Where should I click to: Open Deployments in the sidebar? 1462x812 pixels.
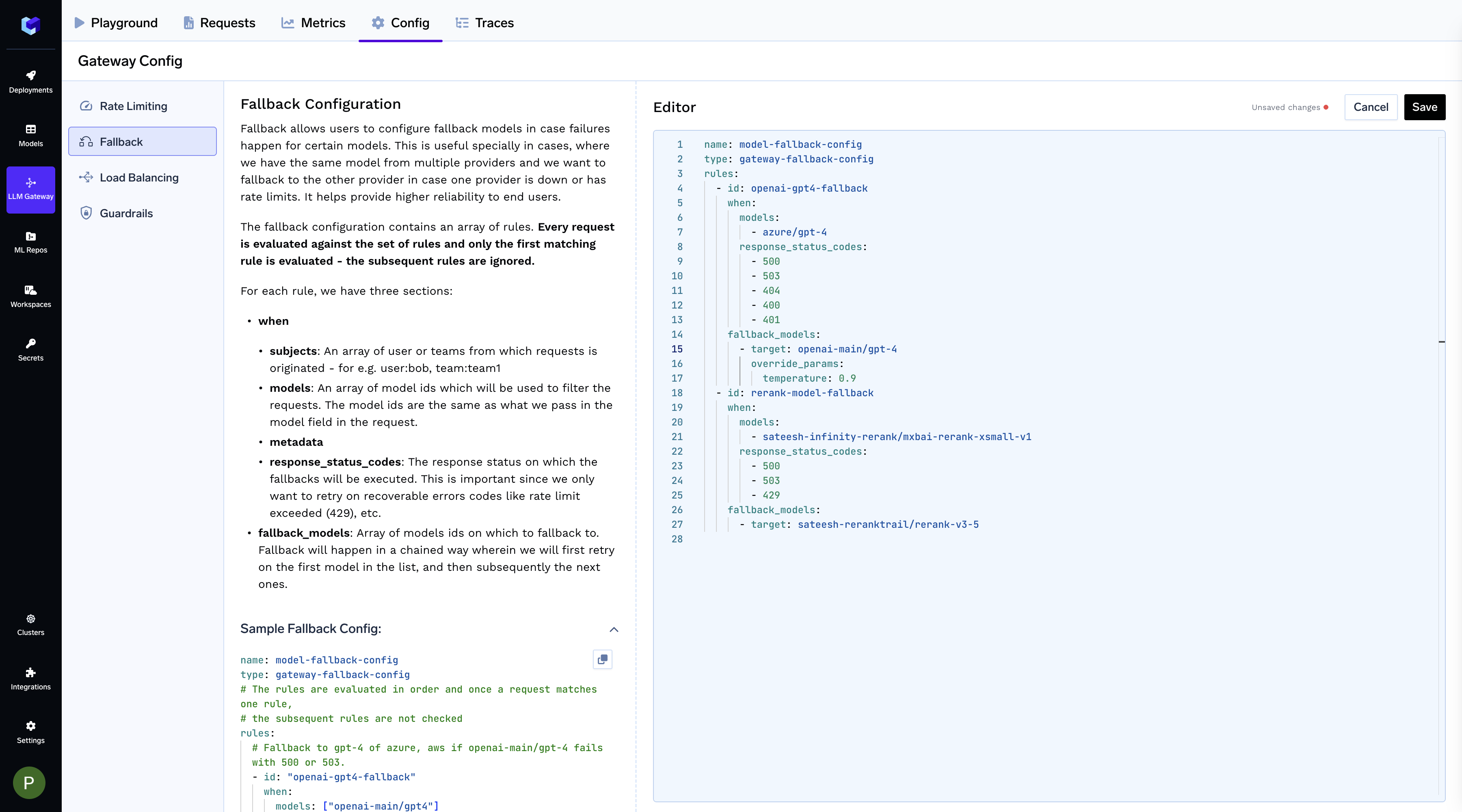click(30, 82)
